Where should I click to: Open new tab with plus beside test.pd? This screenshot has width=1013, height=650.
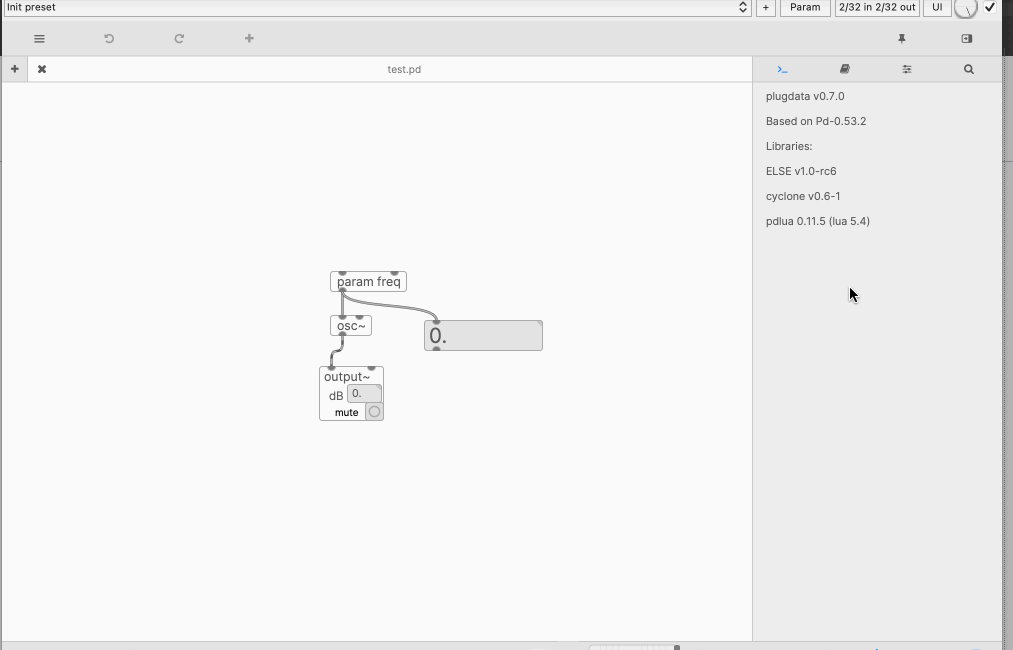(x=14, y=69)
